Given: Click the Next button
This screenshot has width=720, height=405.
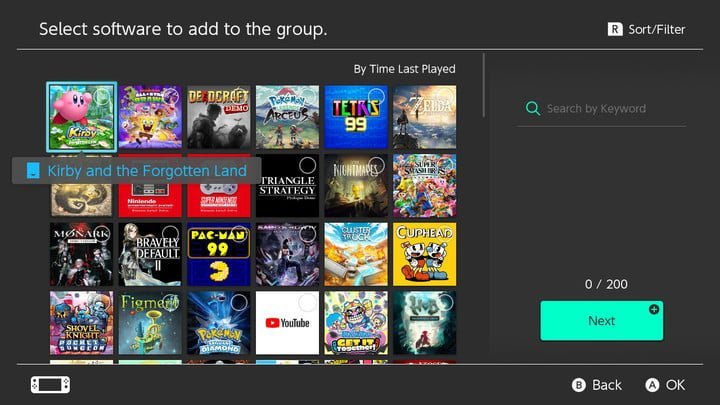Looking at the screenshot, I should coord(602,321).
